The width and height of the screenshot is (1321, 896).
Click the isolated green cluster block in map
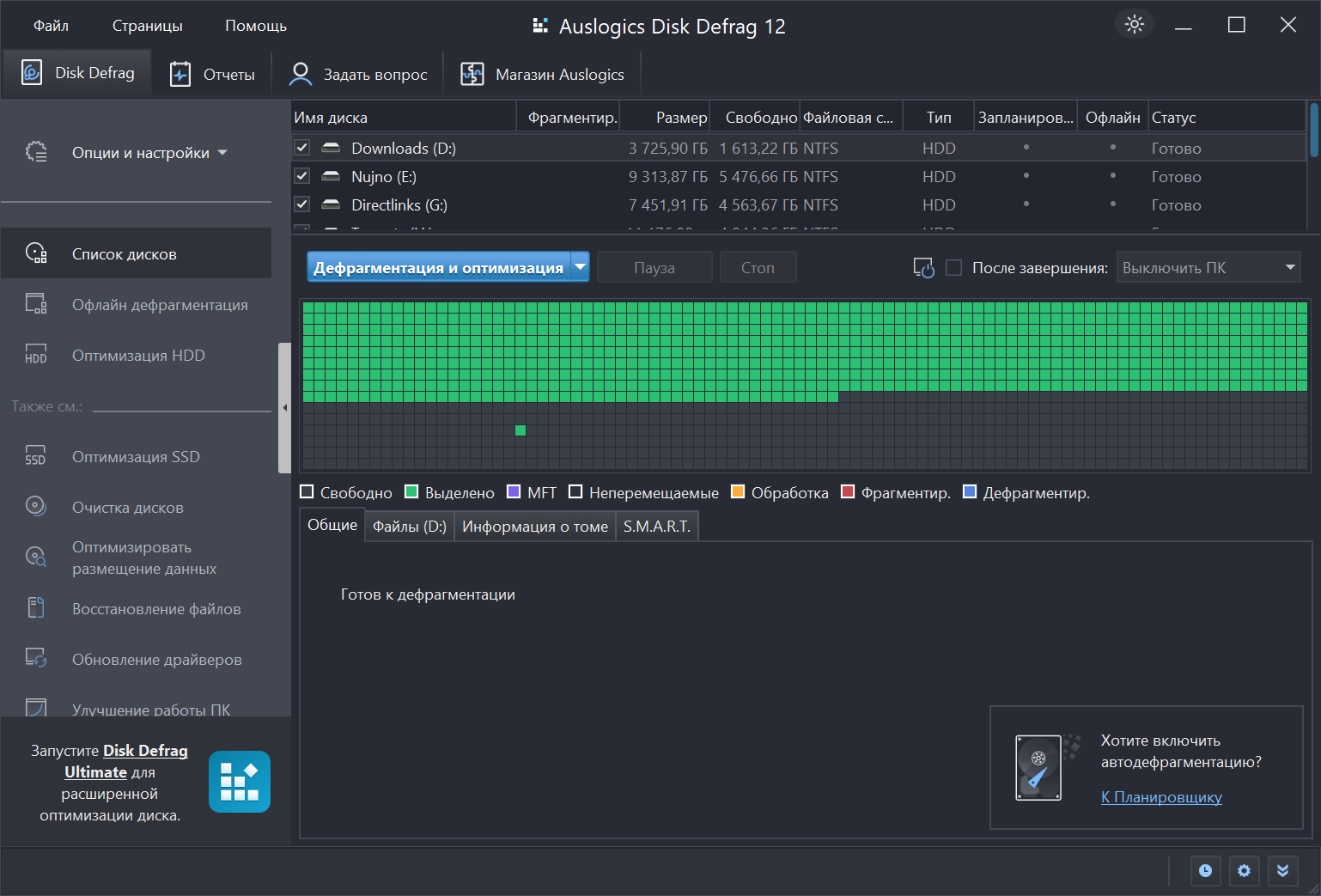tap(520, 430)
